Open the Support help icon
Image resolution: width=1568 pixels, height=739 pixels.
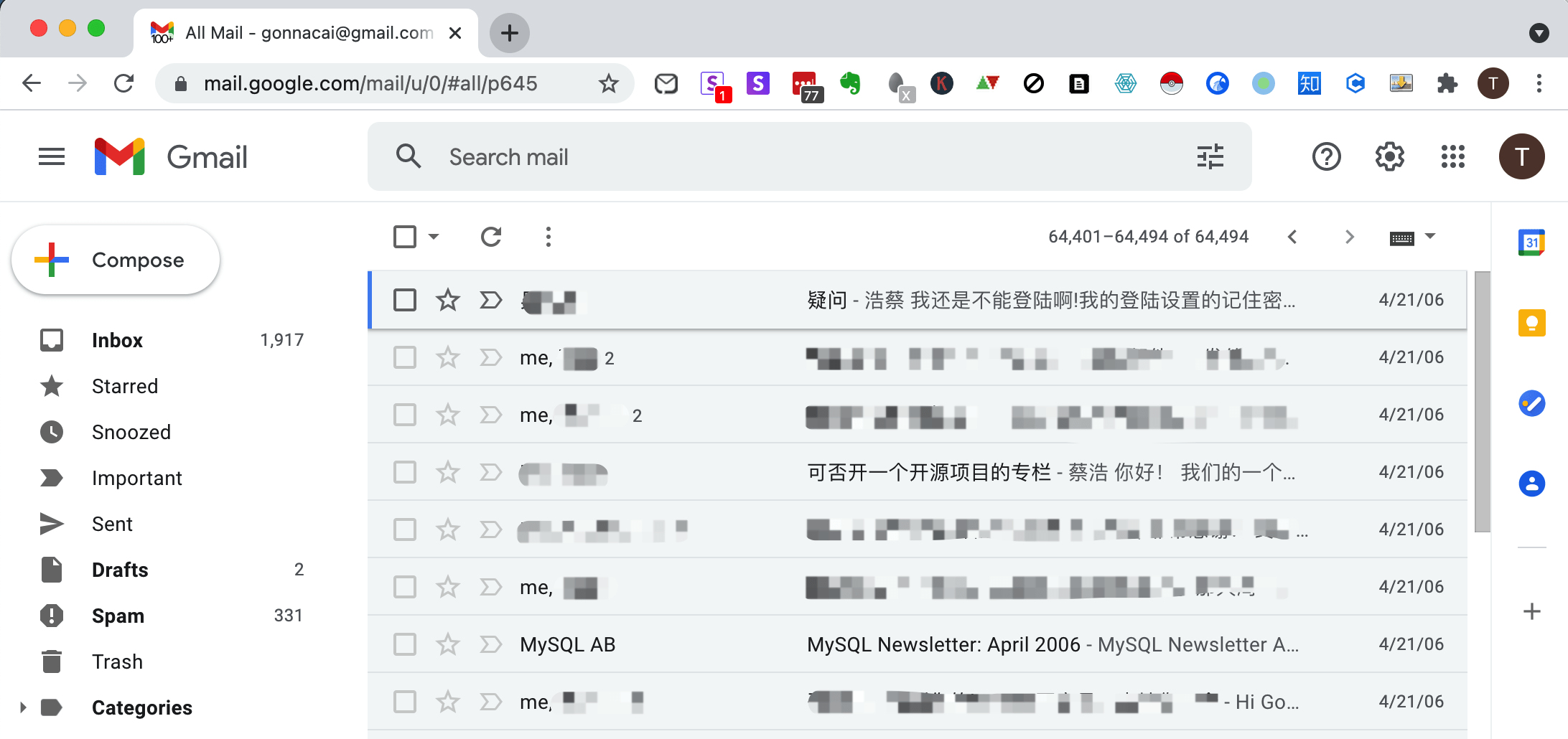coord(1326,156)
